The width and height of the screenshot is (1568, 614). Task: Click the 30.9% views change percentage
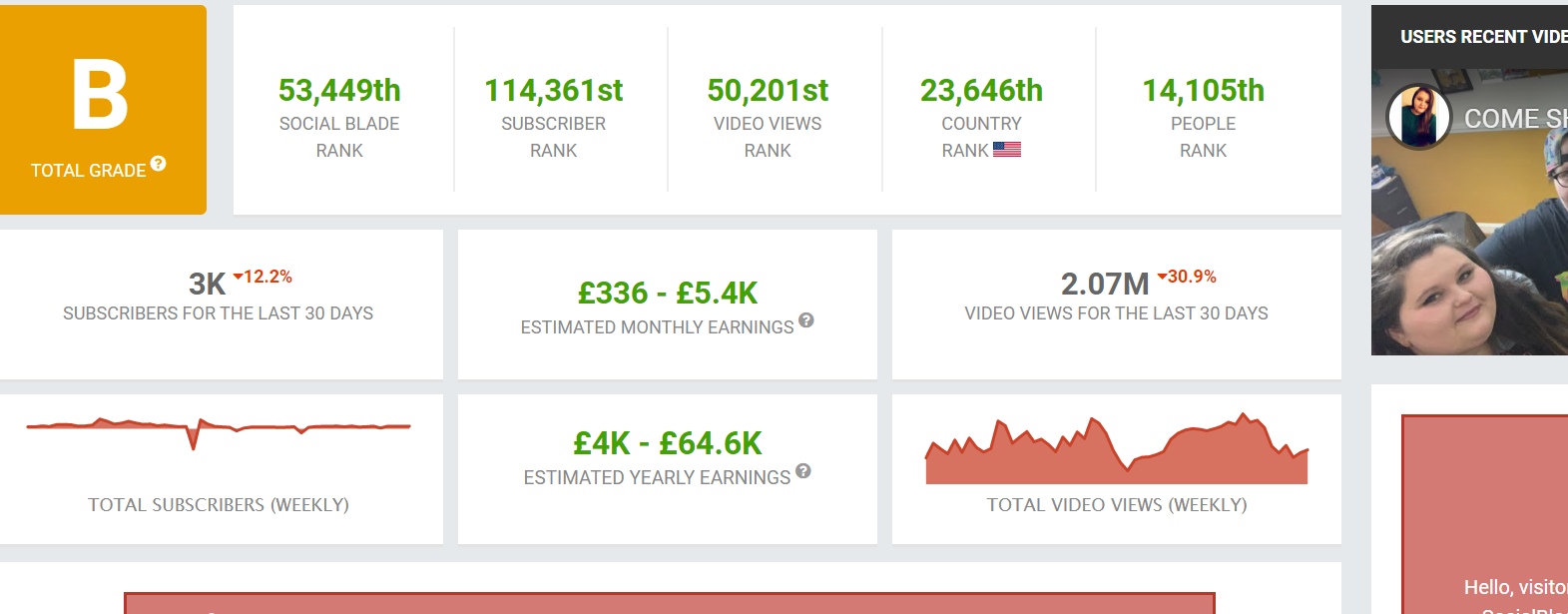point(1192,277)
